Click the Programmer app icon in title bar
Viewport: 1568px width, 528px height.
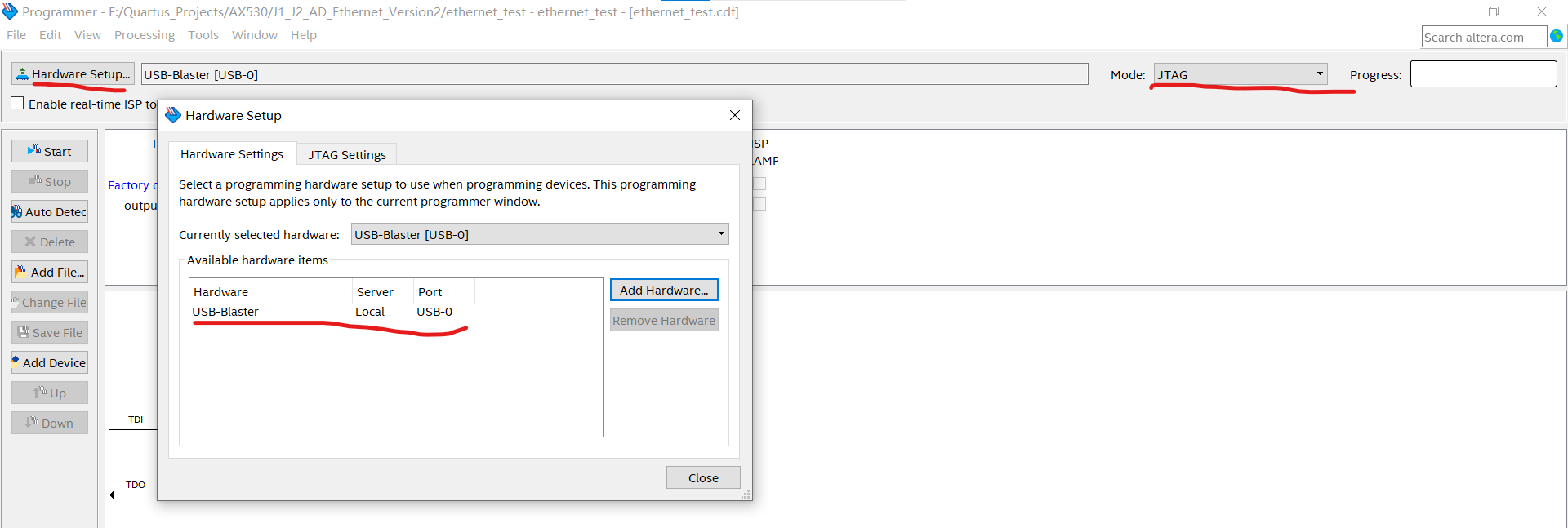[10, 11]
